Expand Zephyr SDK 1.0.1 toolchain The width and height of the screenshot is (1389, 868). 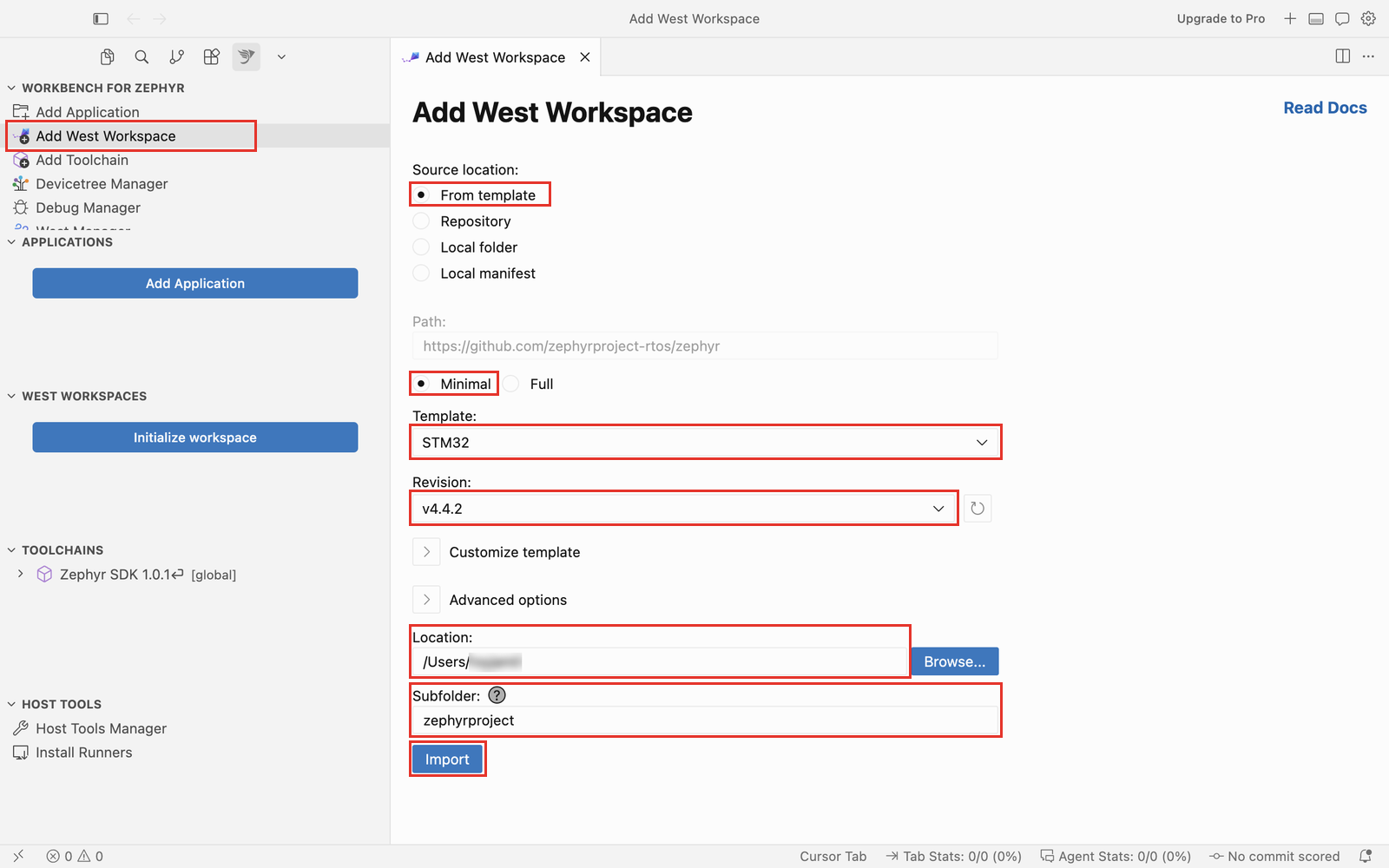(21, 574)
